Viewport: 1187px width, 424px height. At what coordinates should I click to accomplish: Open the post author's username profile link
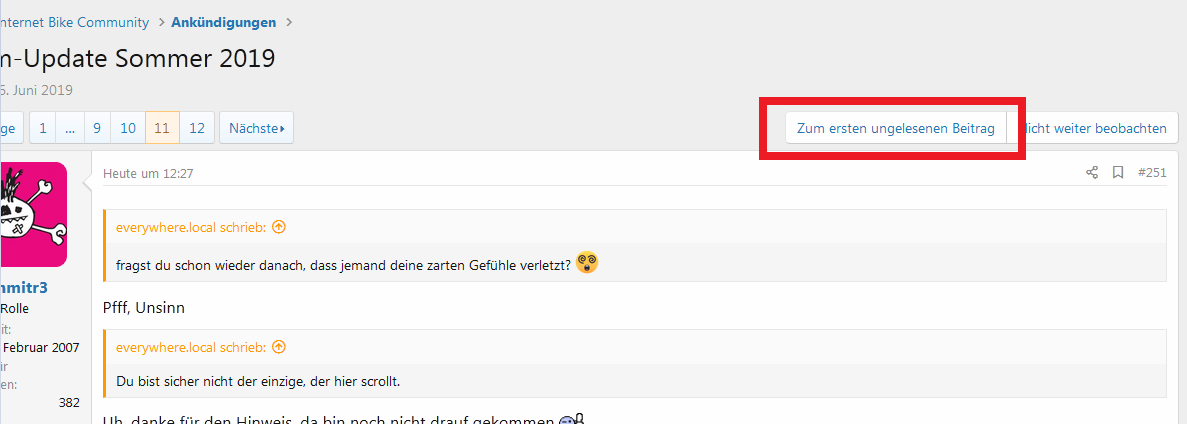point(24,288)
